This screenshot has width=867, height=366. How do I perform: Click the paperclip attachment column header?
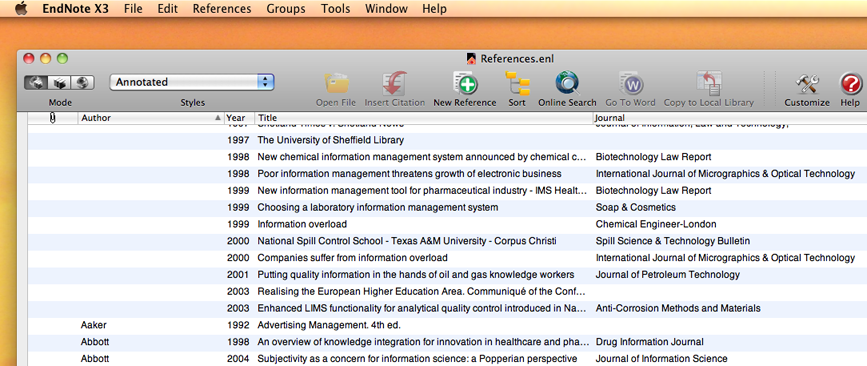coord(53,118)
